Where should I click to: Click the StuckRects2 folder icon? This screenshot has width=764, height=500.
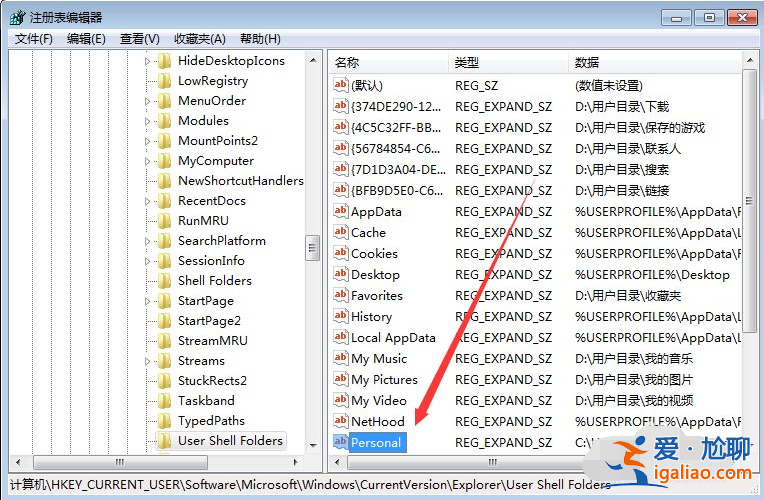coord(165,381)
